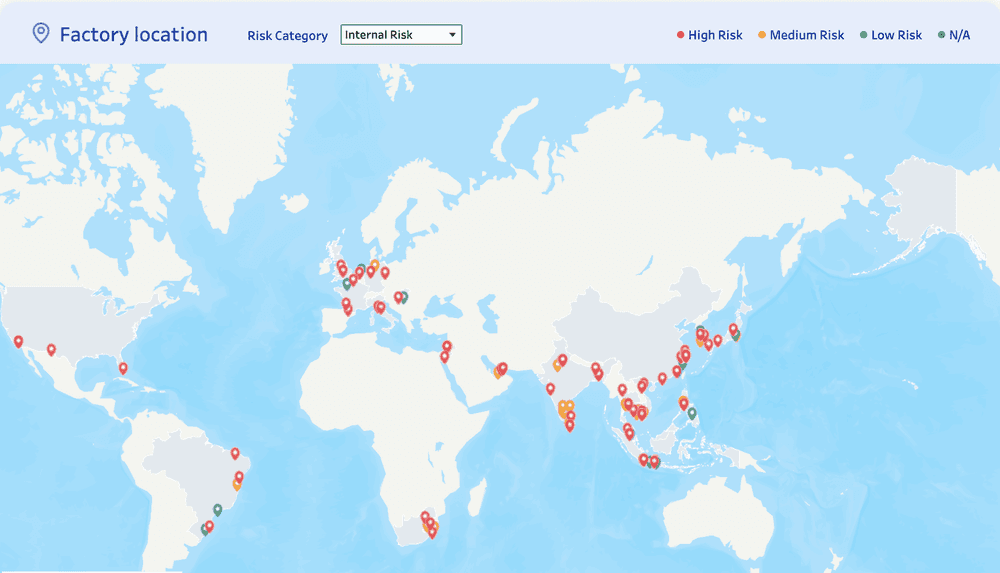Click the map pin icon beside Factory location
Image resolution: width=1000 pixels, height=573 pixels.
(41, 33)
